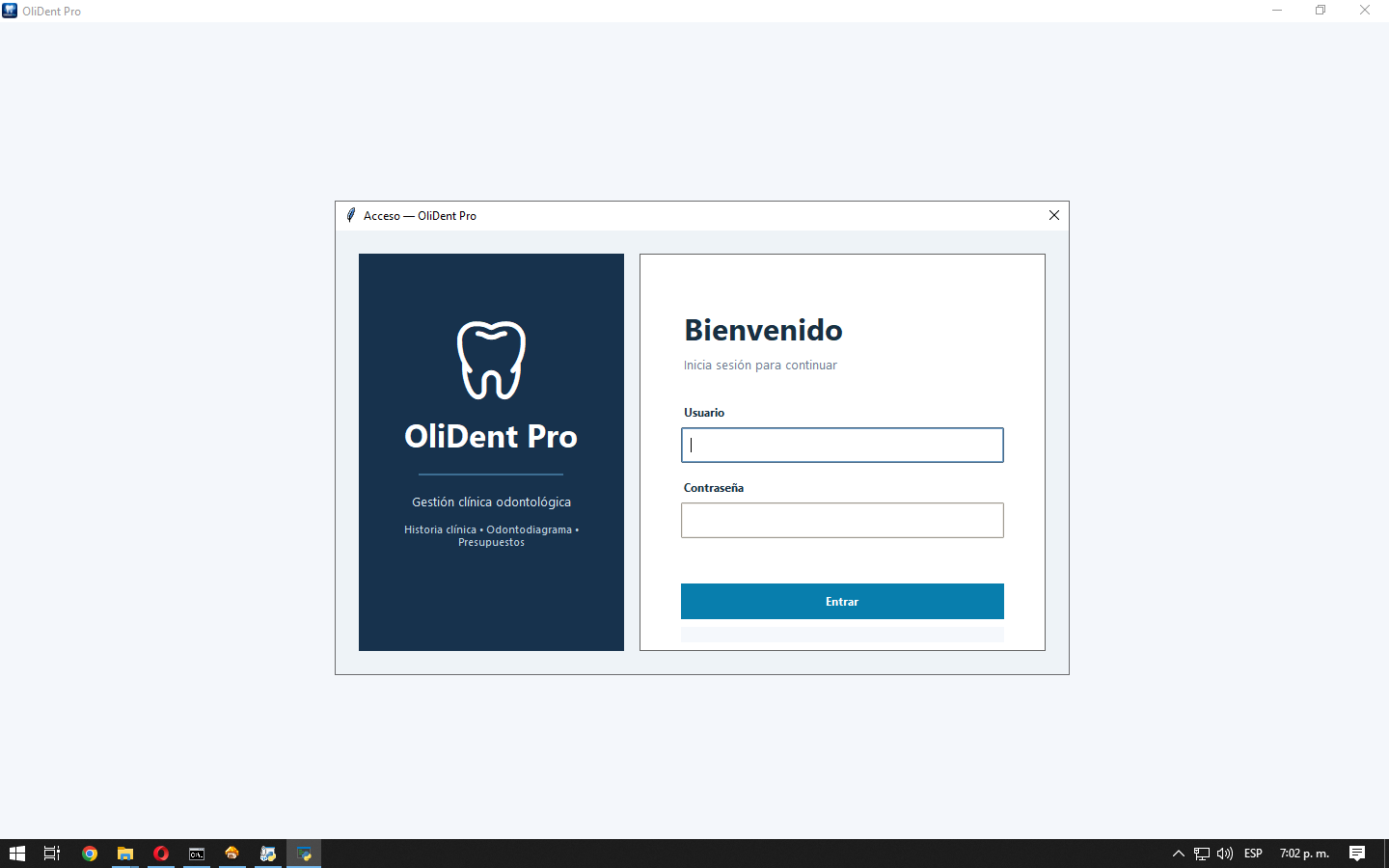Close the Acceso — OliDent Pro dialog
This screenshot has width=1389, height=868.
(x=1054, y=215)
